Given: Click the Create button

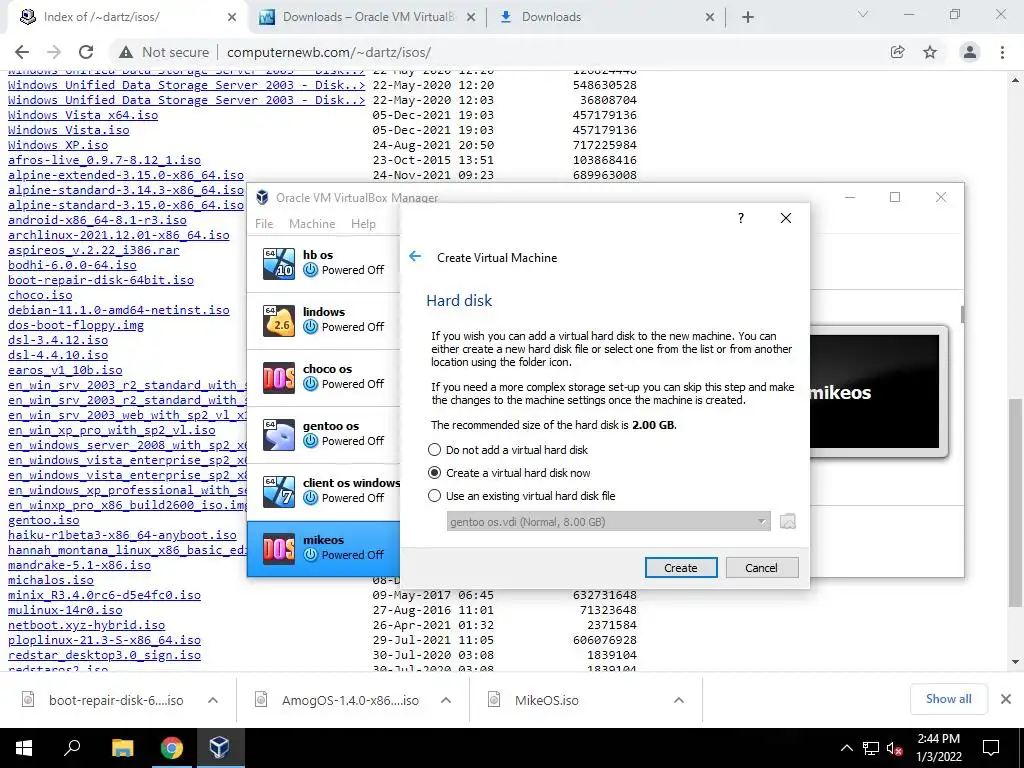Looking at the screenshot, I should point(680,568).
